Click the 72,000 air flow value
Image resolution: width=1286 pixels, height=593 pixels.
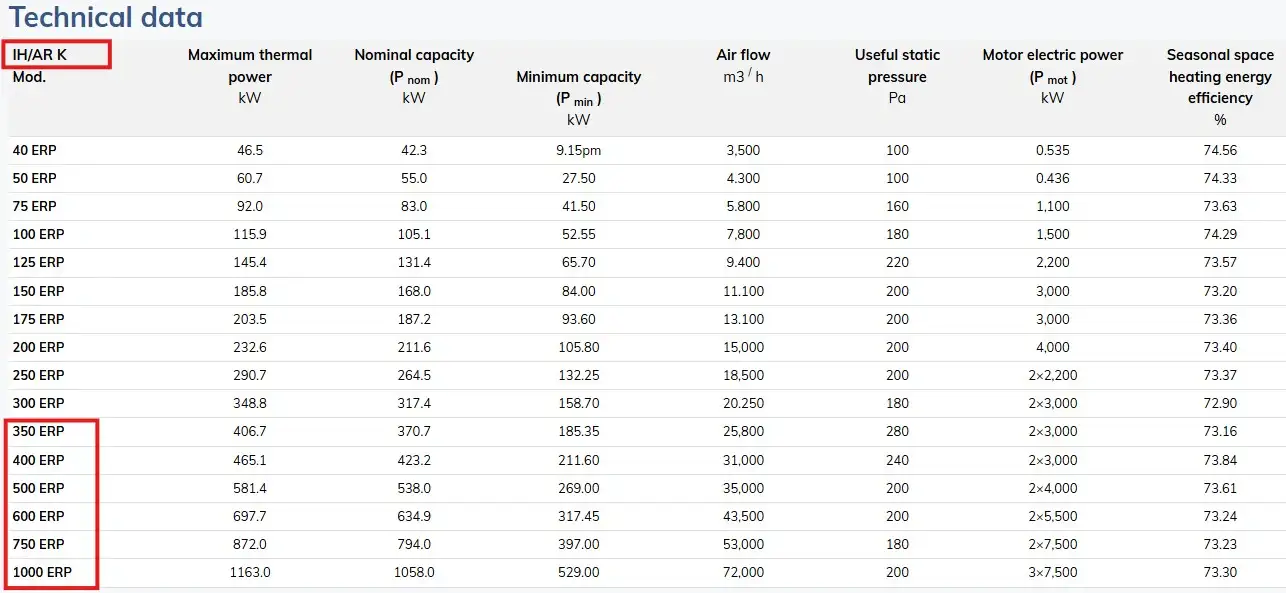point(743,572)
